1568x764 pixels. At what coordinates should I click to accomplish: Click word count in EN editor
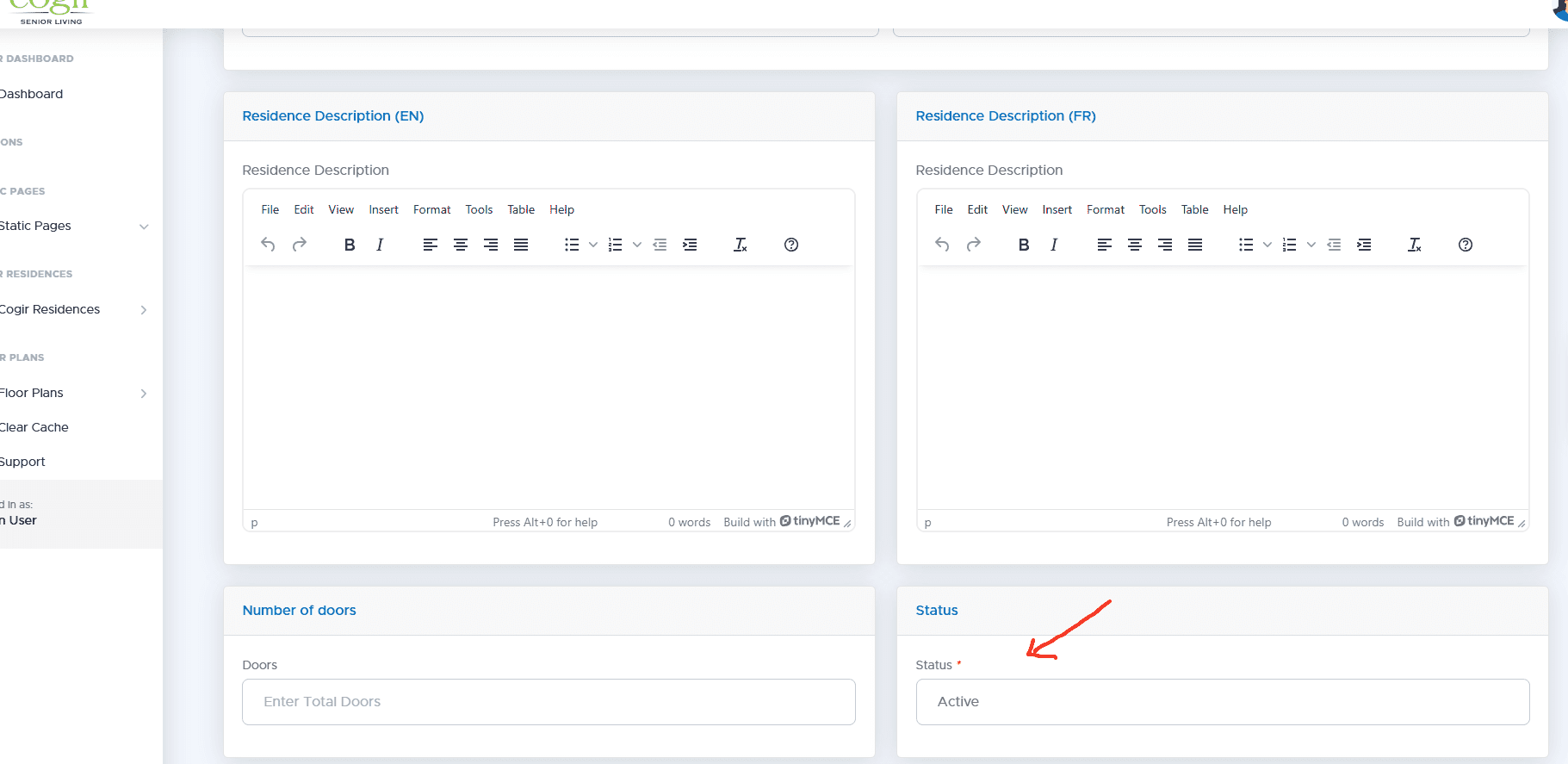(689, 522)
